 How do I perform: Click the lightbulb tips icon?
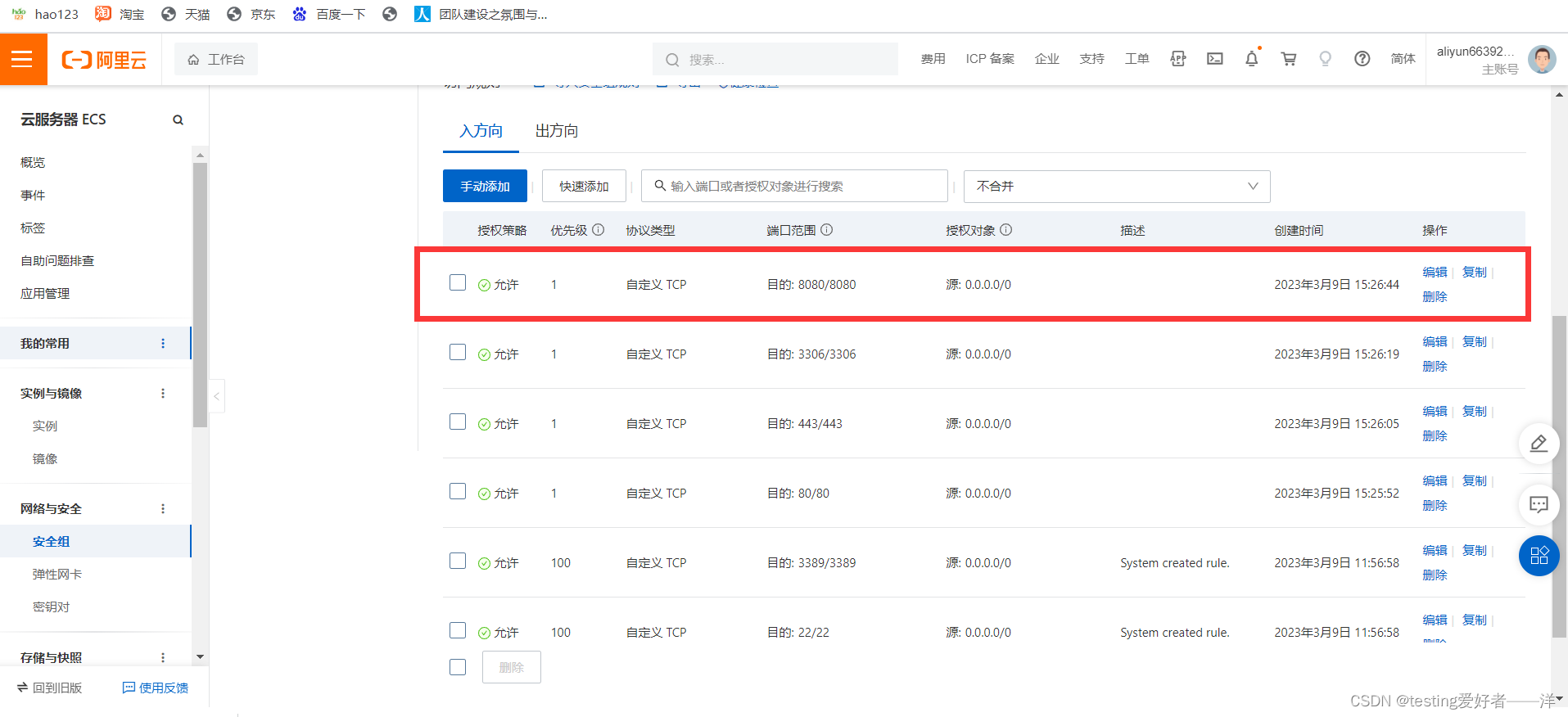coord(1325,59)
